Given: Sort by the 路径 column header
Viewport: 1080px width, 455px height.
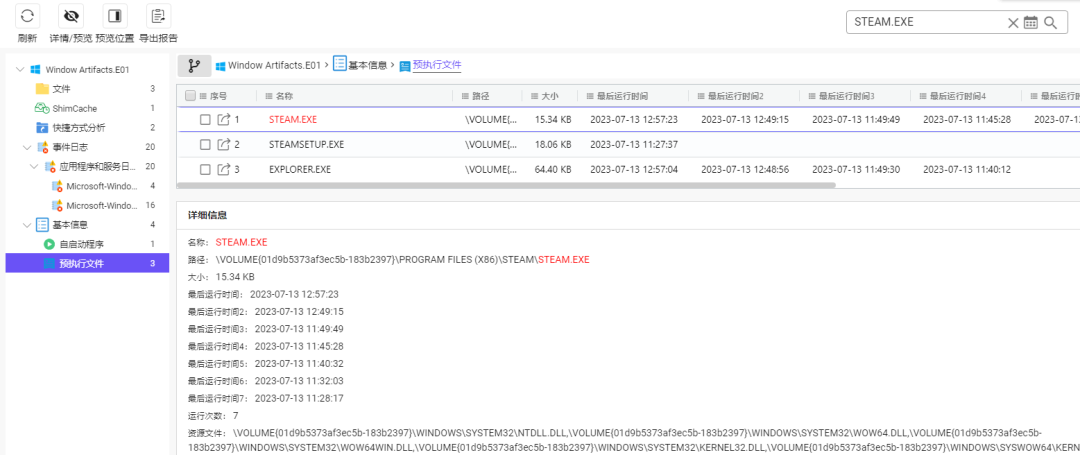Looking at the screenshot, I should click(480, 96).
